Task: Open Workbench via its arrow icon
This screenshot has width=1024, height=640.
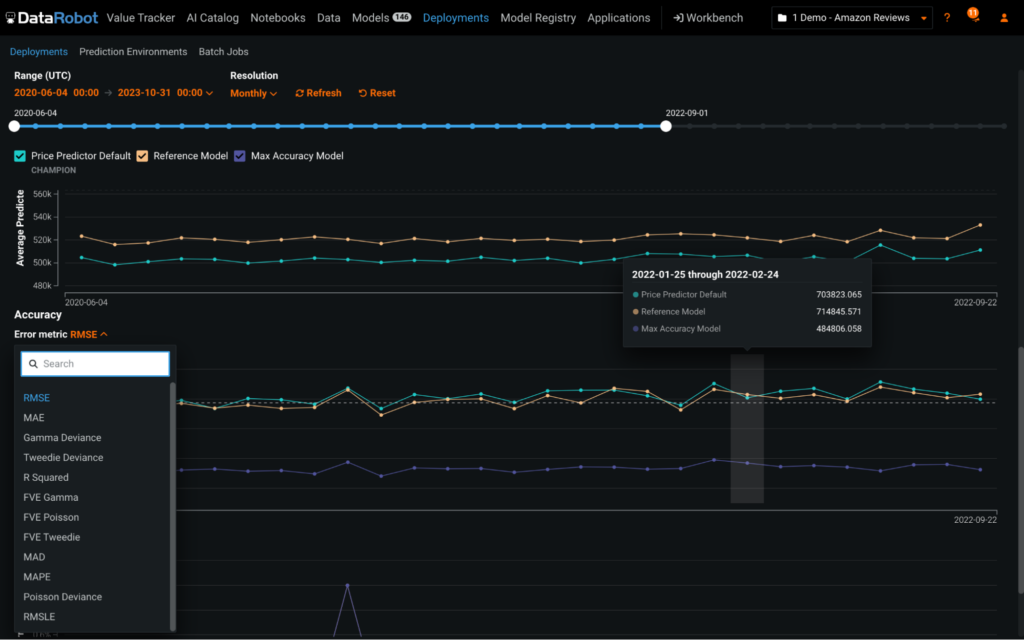Action: 678,18
